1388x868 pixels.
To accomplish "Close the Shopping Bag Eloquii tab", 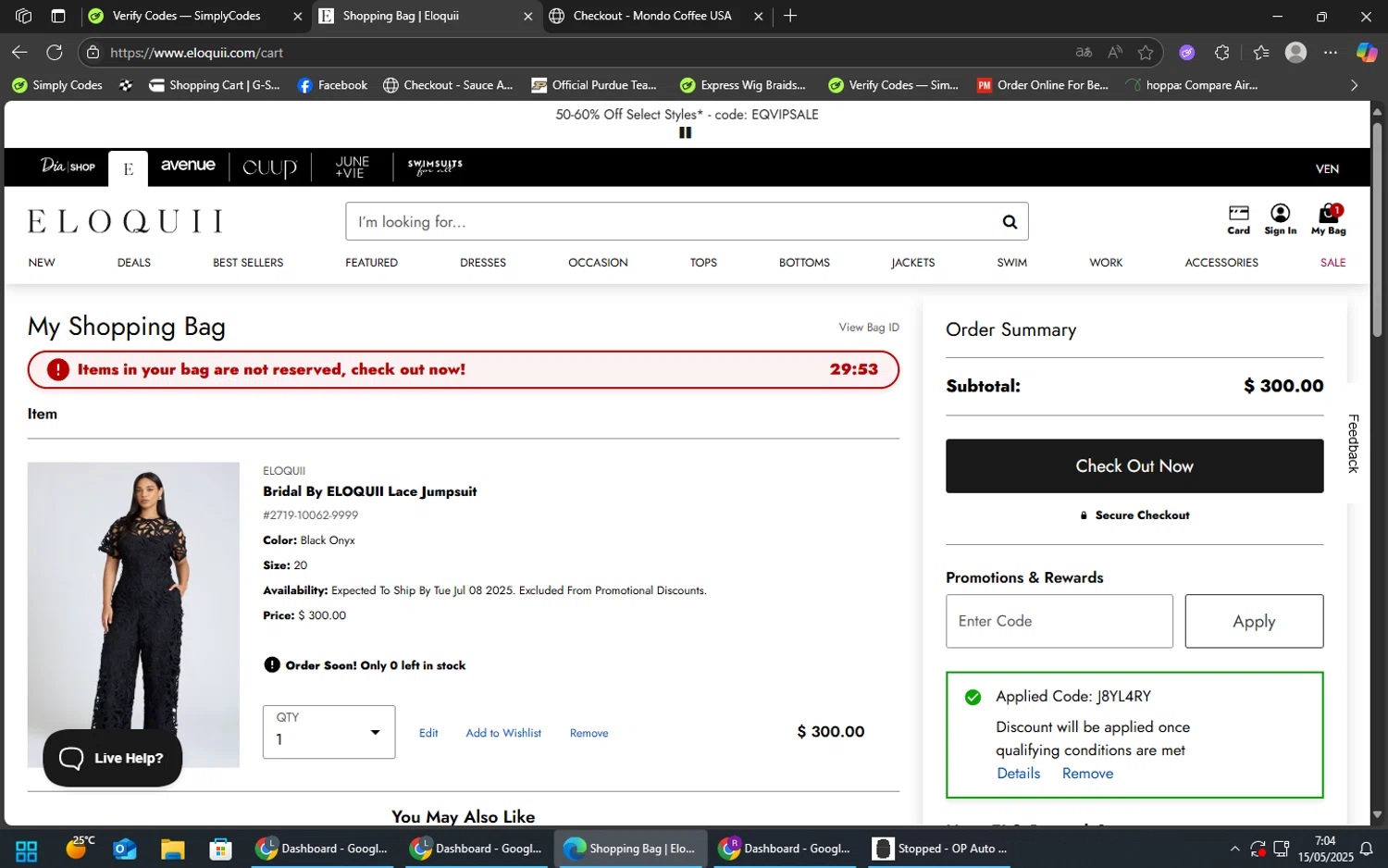I will (527, 16).
